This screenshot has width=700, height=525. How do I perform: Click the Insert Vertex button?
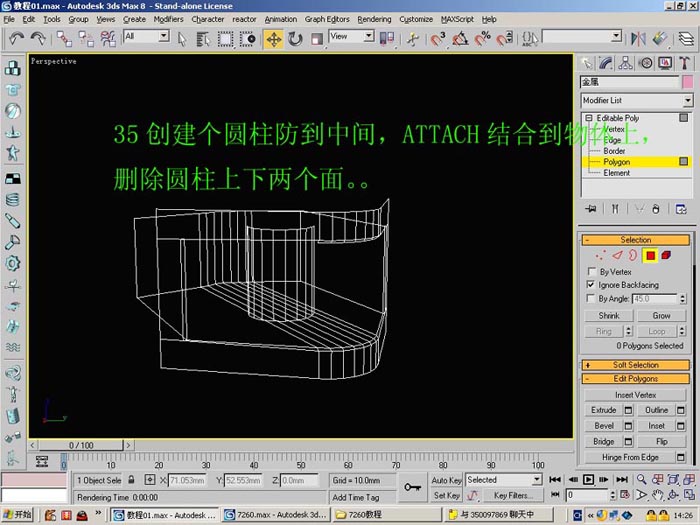(635, 395)
